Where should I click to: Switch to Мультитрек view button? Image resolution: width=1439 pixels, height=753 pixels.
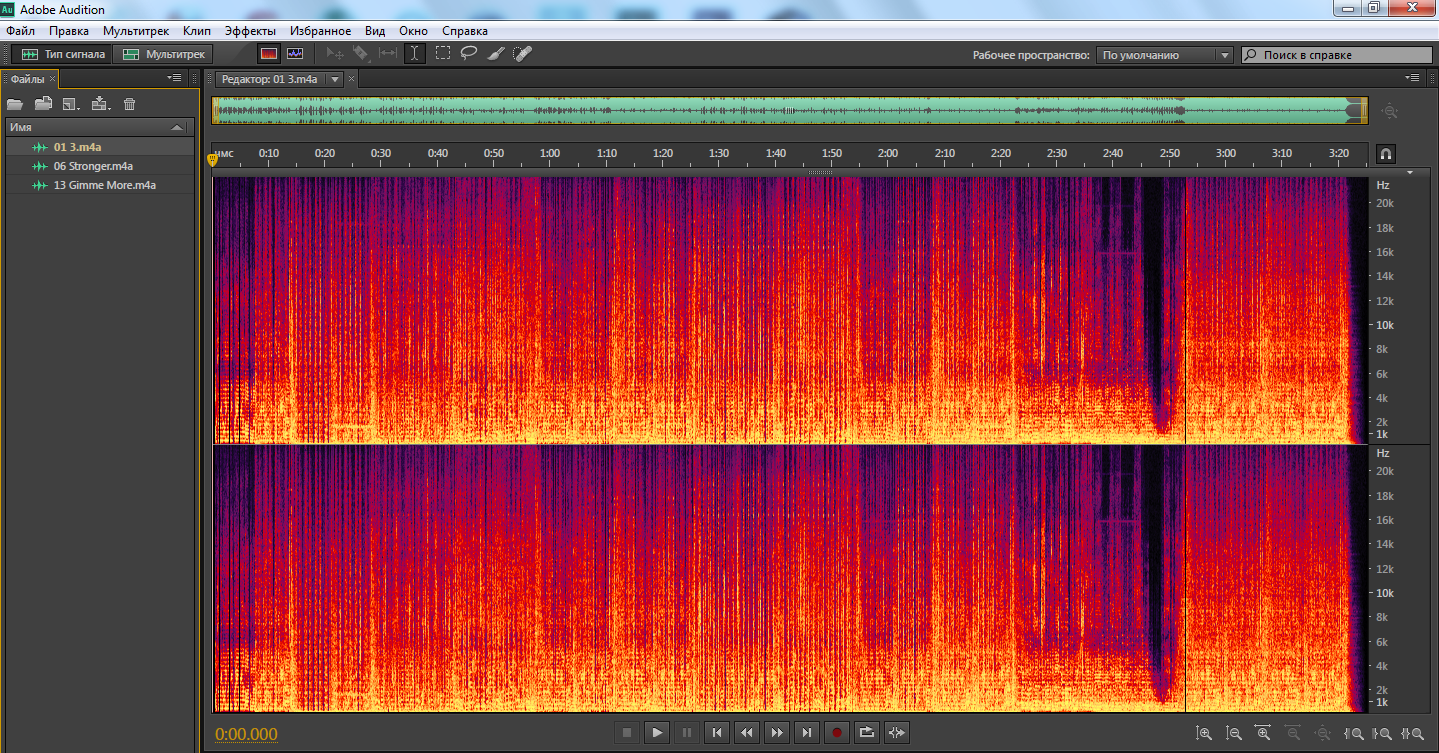pos(164,54)
